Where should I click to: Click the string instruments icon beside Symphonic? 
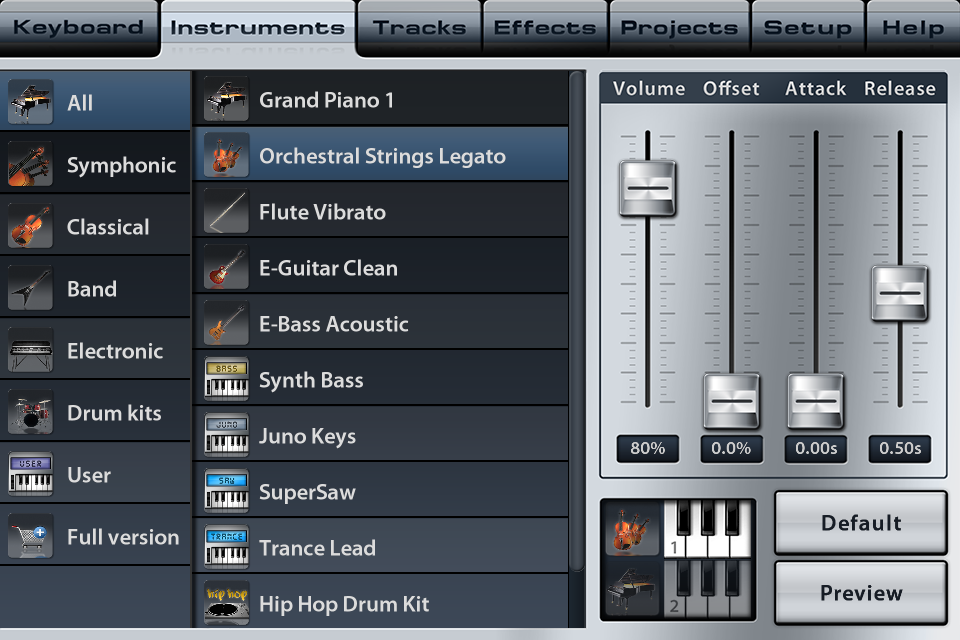pos(30,164)
